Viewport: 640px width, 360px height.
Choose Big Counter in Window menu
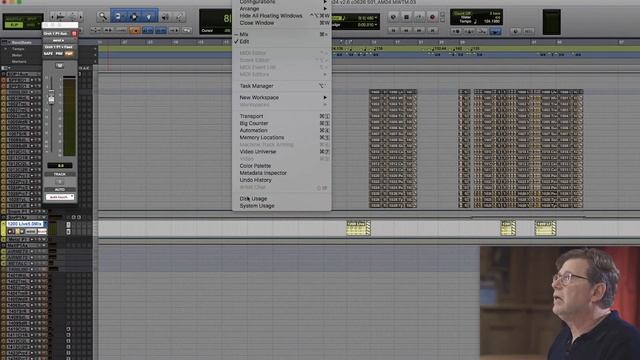[x=254, y=123]
